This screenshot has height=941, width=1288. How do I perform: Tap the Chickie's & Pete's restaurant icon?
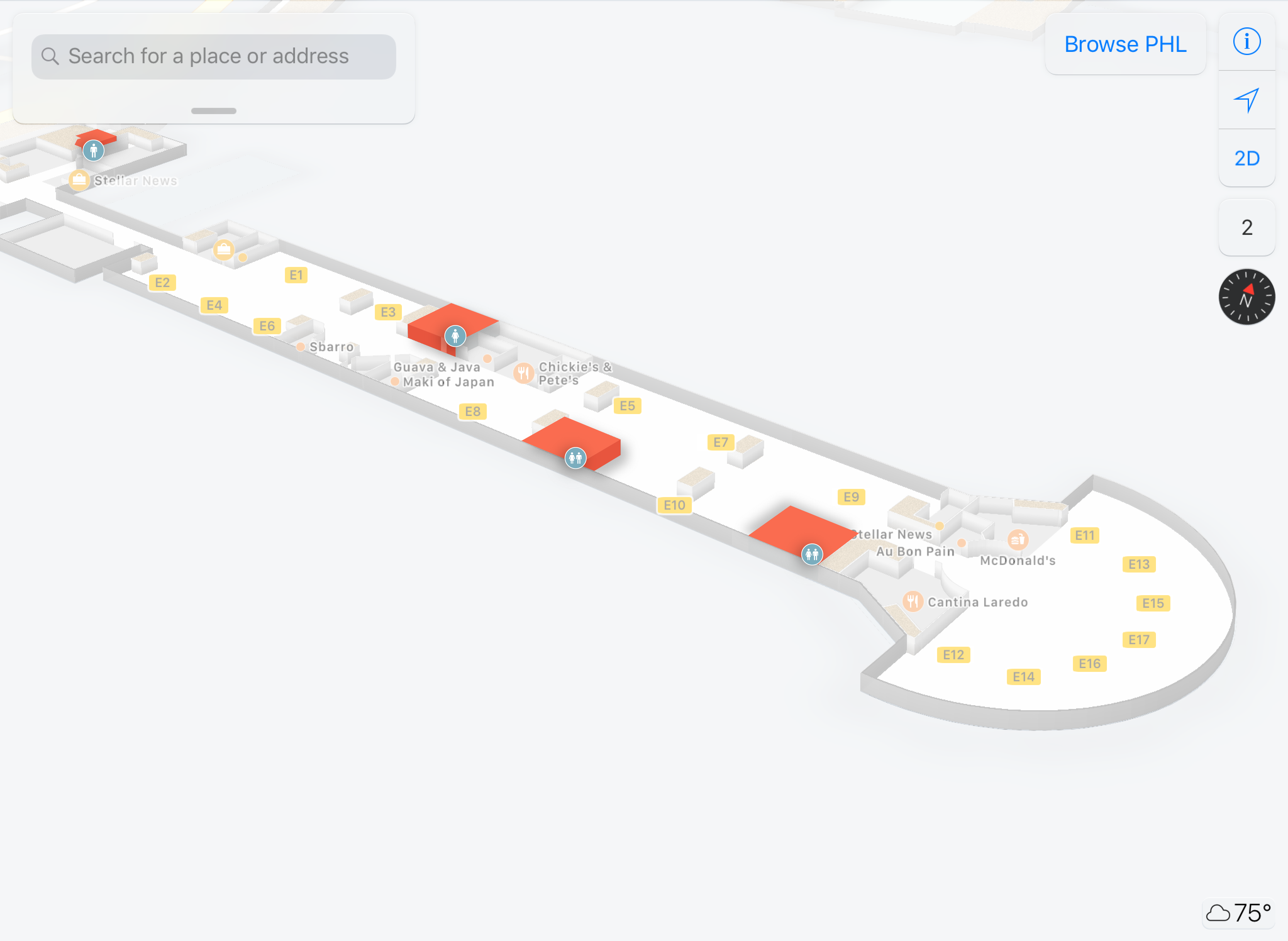point(524,374)
